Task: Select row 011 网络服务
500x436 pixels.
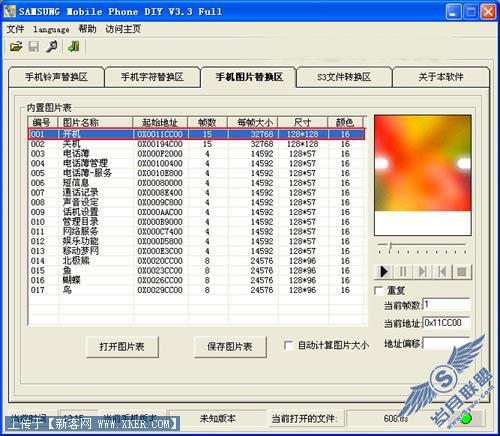Action: pyautogui.click(x=197, y=231)
